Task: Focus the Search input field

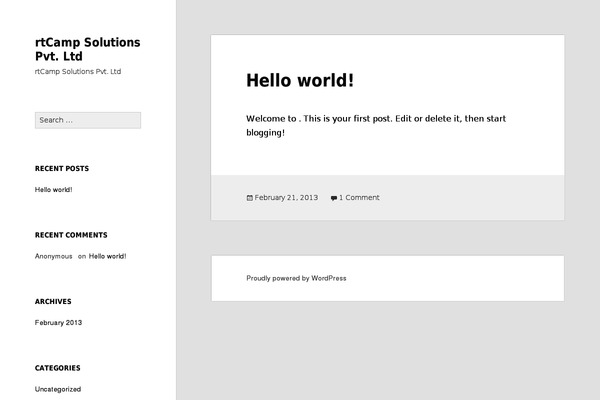Action: (x=87, y=120)
